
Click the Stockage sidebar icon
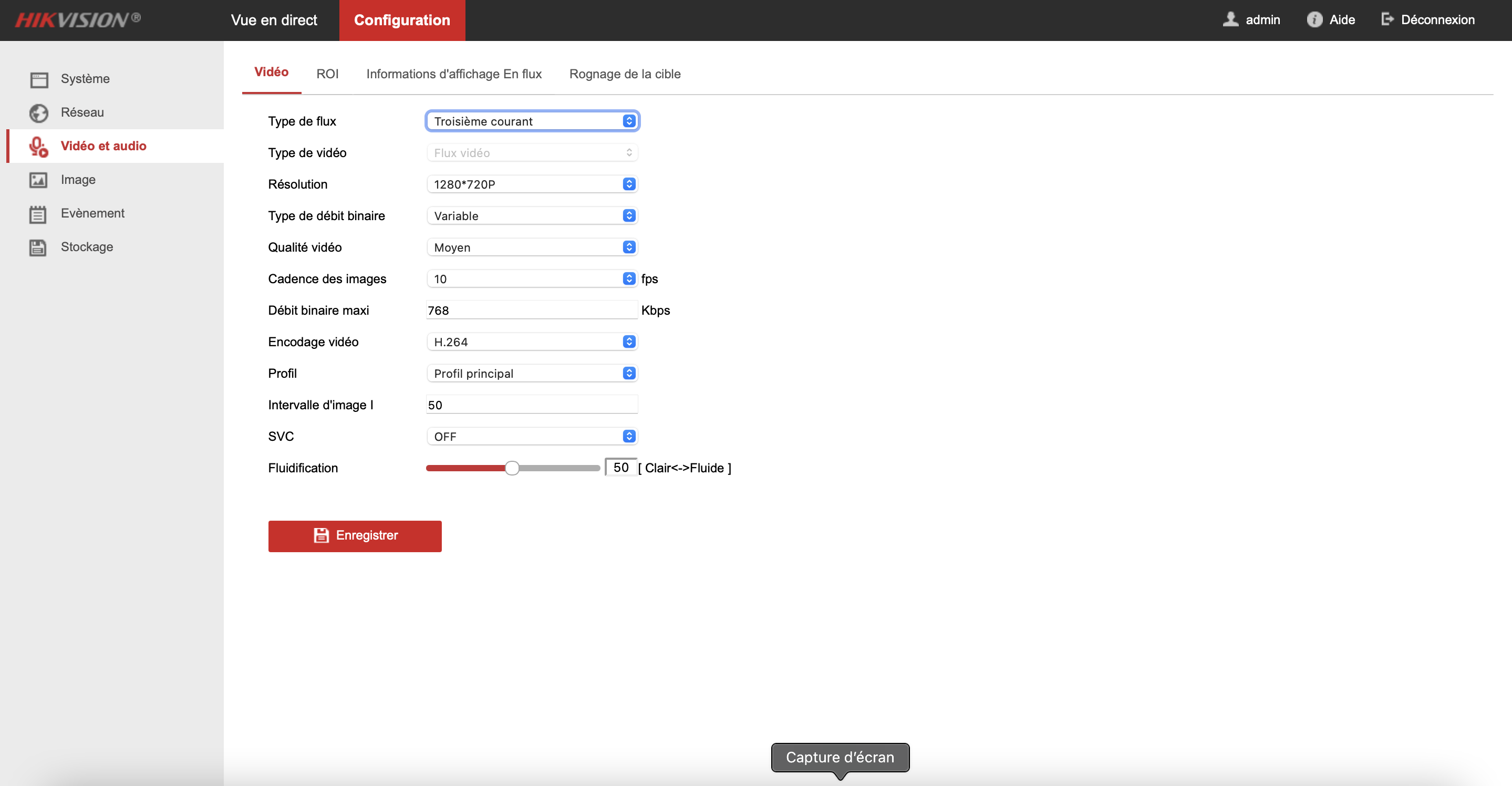click(38, 246)
